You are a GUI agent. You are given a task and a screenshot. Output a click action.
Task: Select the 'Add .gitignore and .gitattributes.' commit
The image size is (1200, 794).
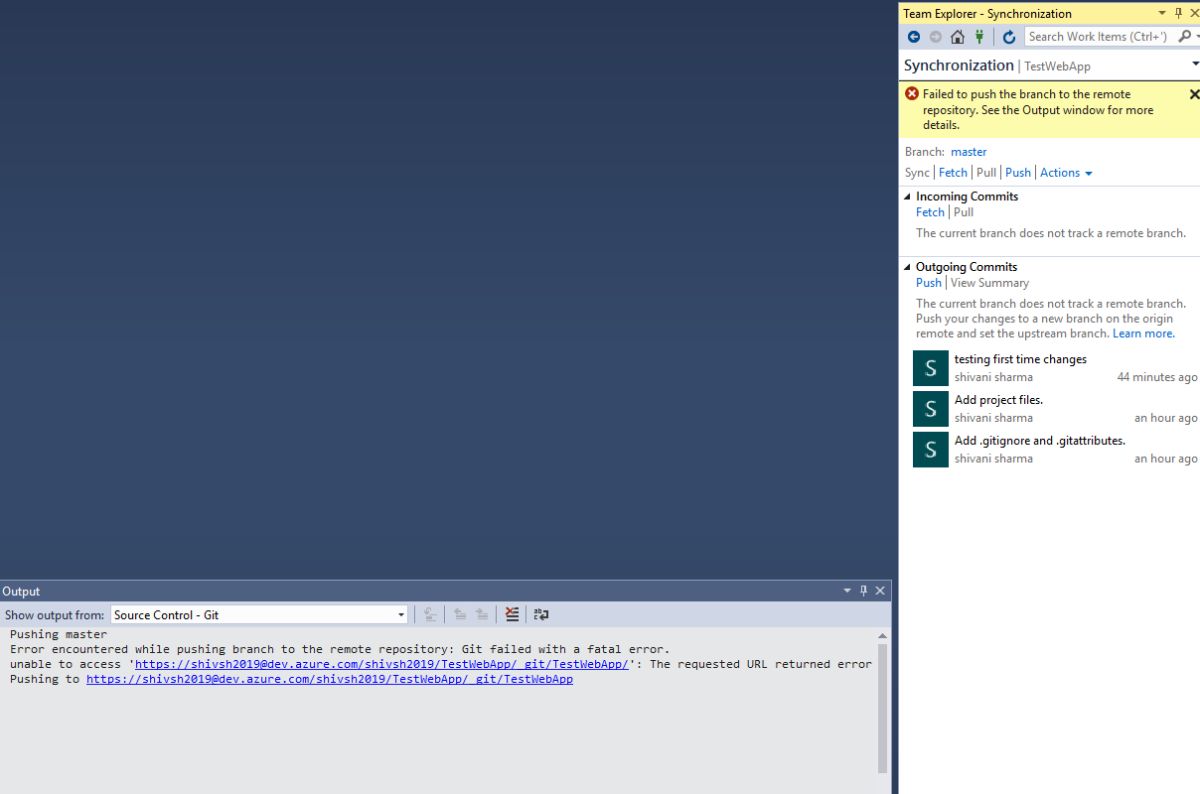pyautogui.click(x=1055, y=449)
